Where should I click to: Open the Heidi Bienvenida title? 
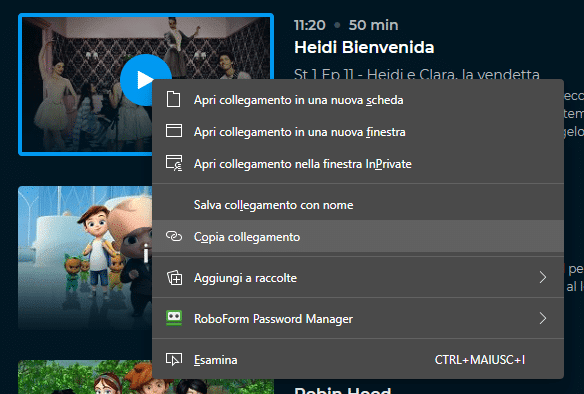coord(364,47)
